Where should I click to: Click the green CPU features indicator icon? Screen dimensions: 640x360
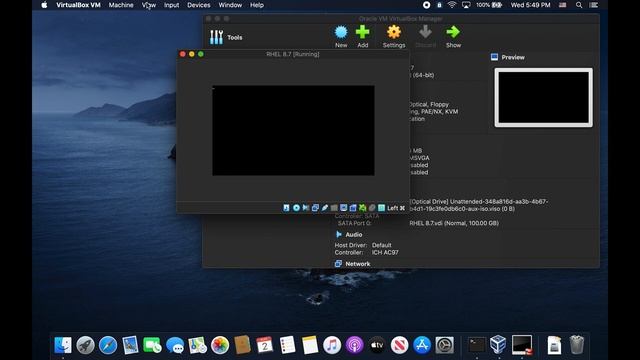[x=362, y=208]
